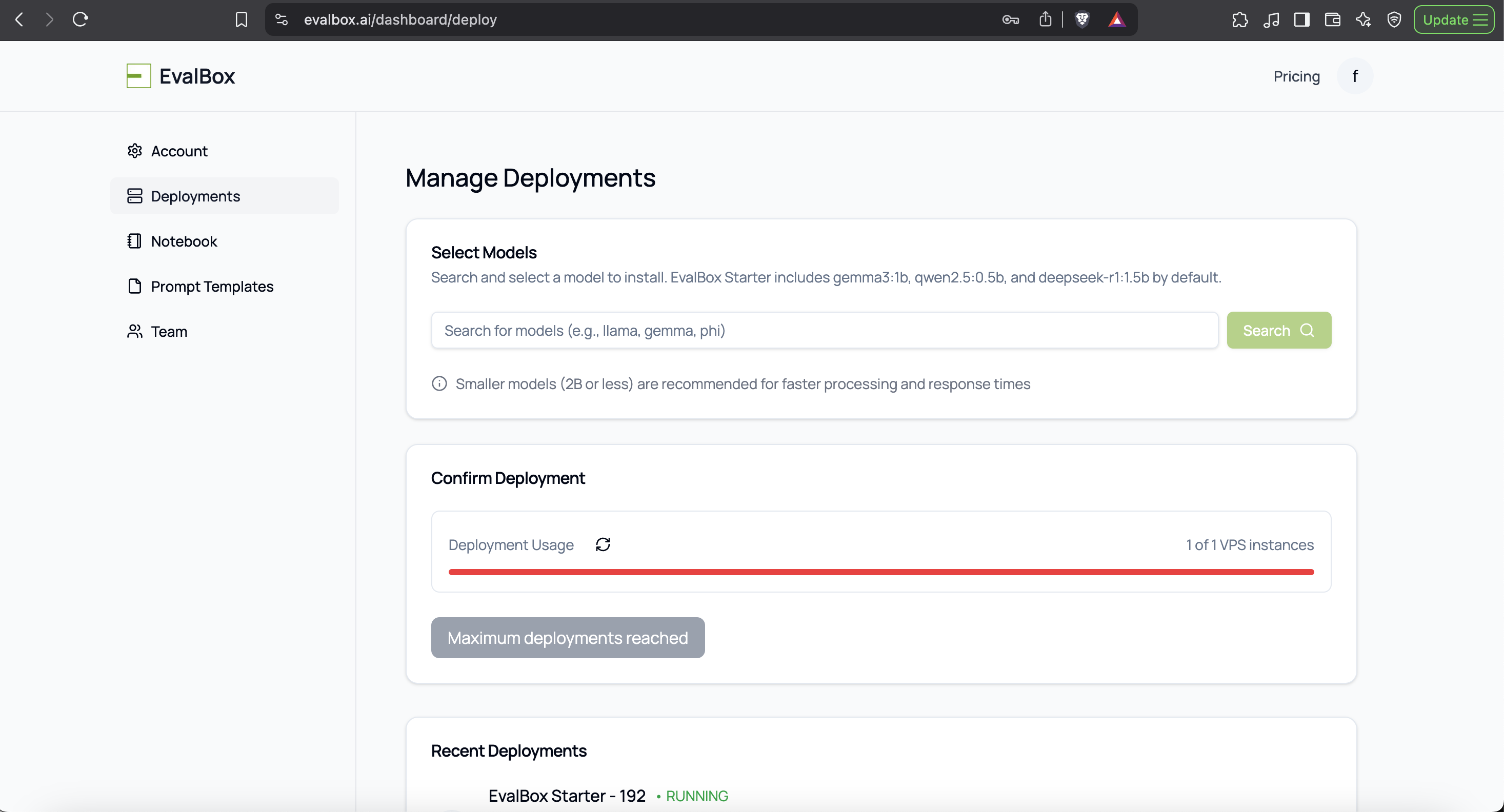This screenshot has height=812, width=1504.
Task: Click the Maximum deployments reached button
Action: pyautogui.click(x=568, y=638)
